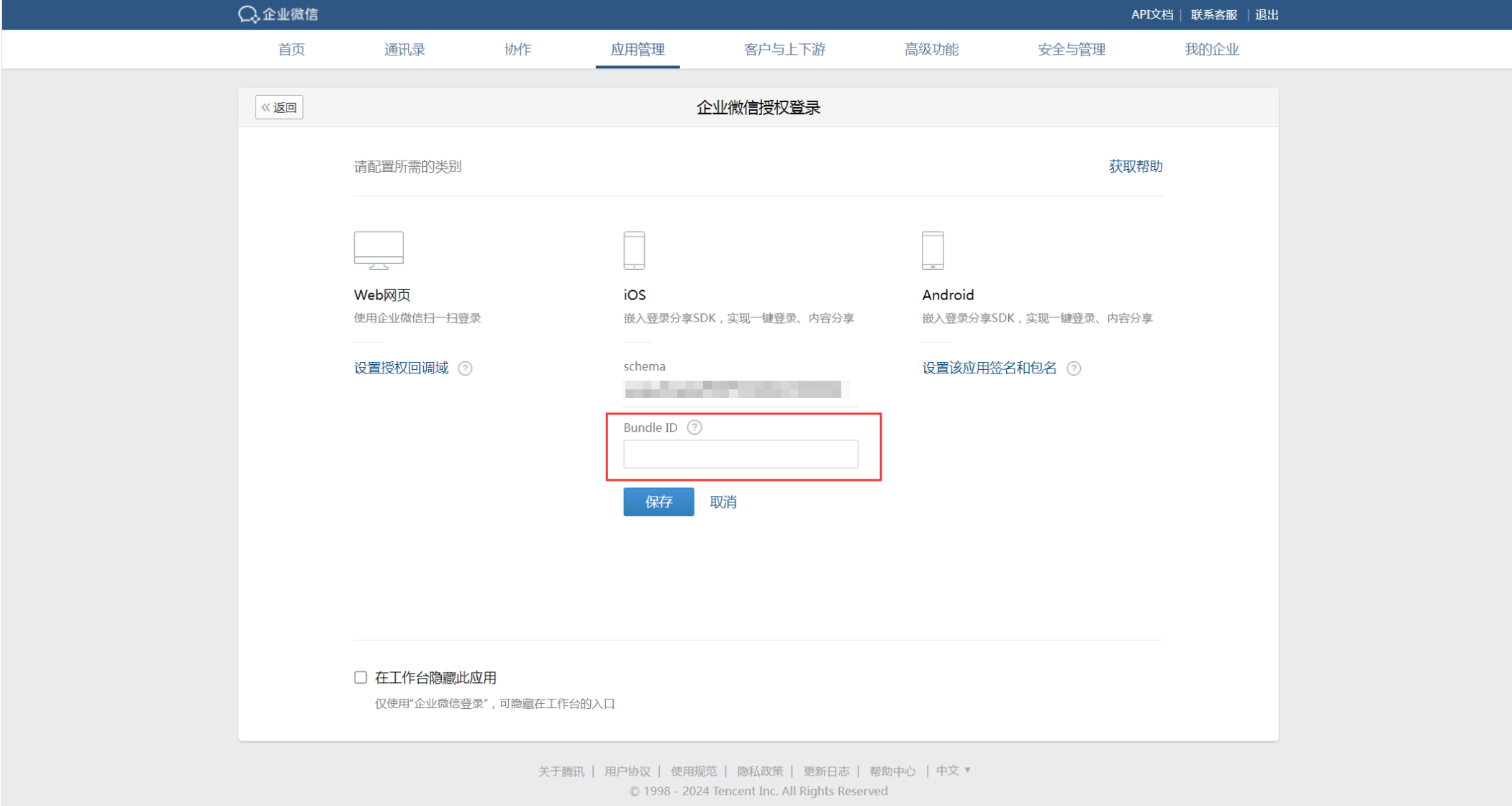Open the 获取帮助 link
Viewport: 1512px width, 806px height.
1135,166
